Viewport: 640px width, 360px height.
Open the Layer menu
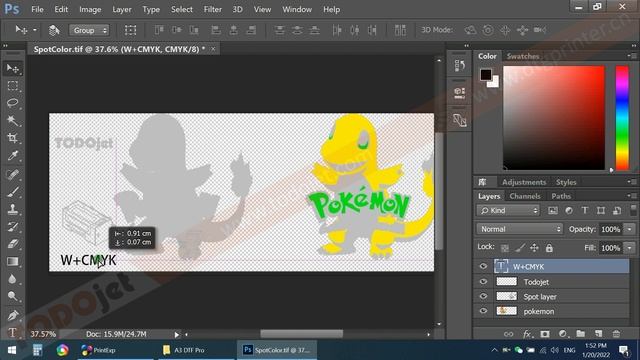122,9
